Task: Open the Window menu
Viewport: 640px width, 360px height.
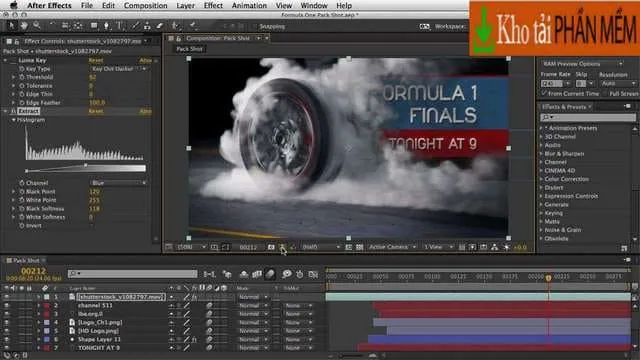Action: coord(314,5)
